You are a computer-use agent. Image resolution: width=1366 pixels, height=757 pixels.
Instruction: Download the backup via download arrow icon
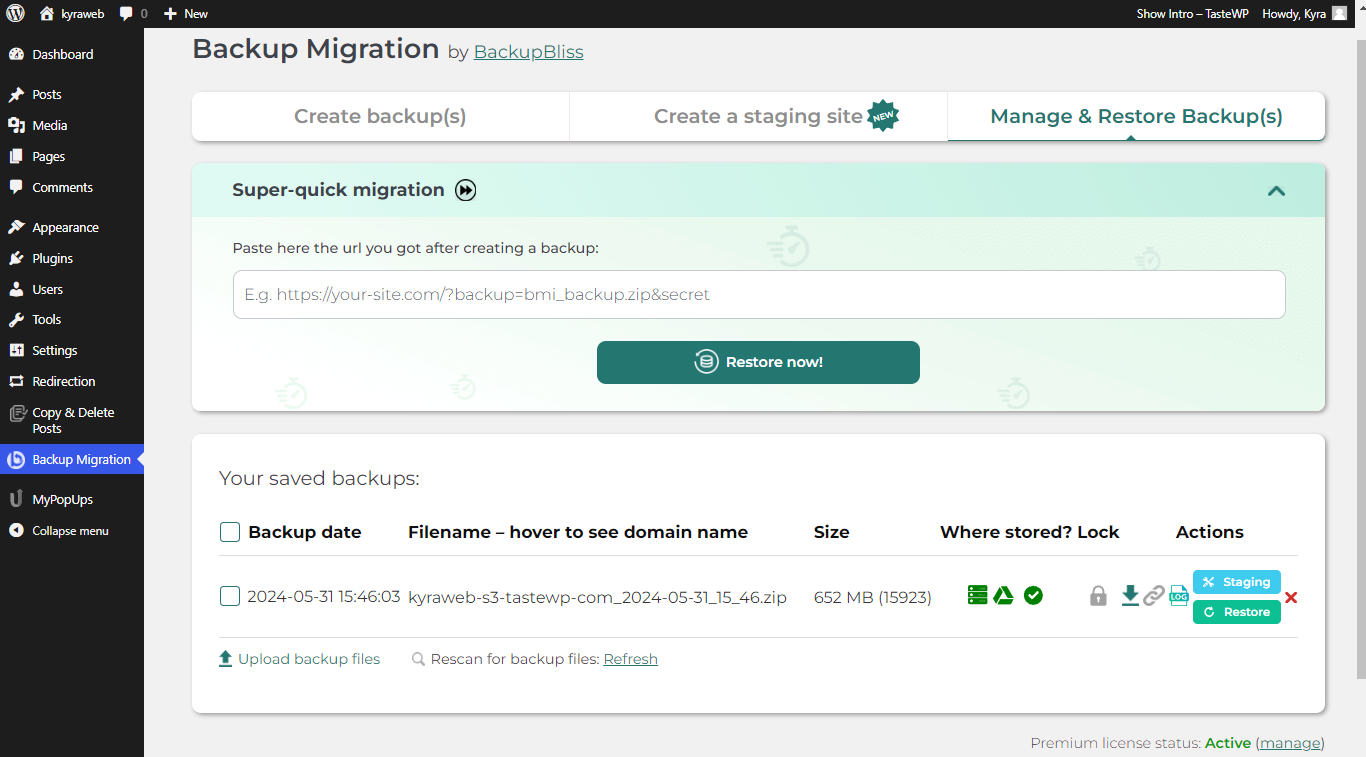(x=1130, y=596)
